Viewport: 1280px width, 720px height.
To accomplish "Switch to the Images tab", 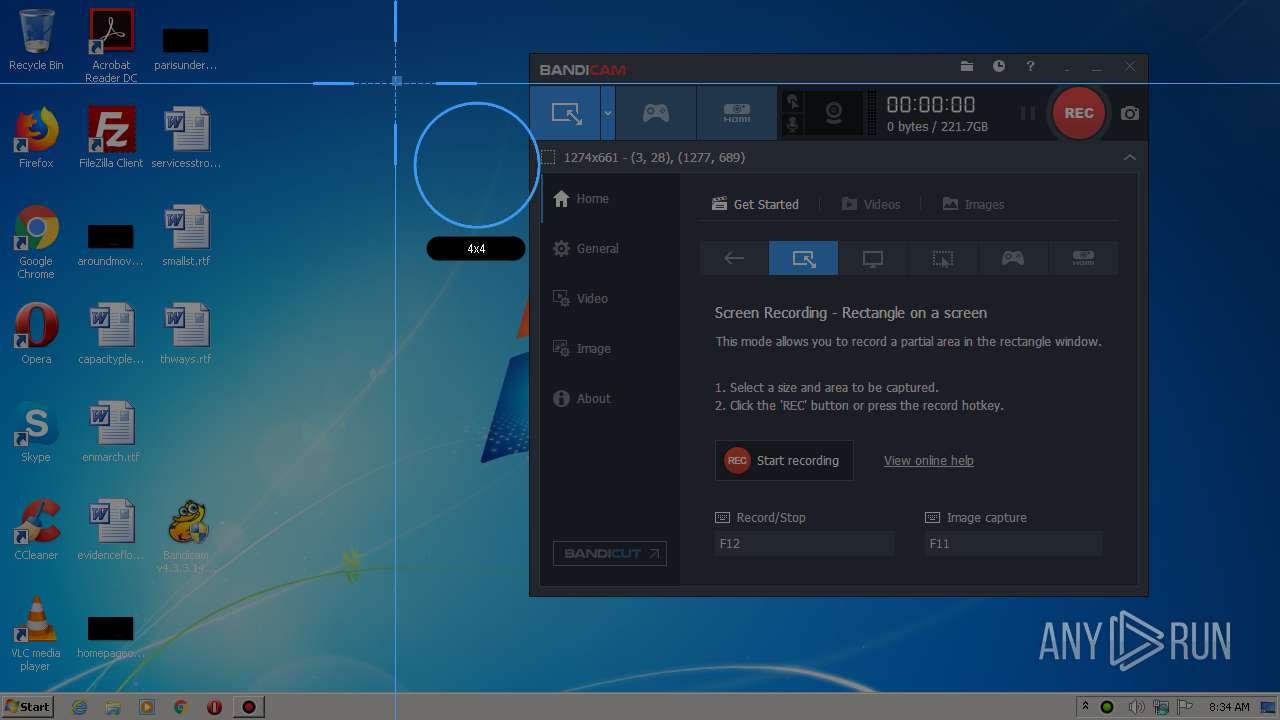I will pyautogui.click(x=973, y=204).
